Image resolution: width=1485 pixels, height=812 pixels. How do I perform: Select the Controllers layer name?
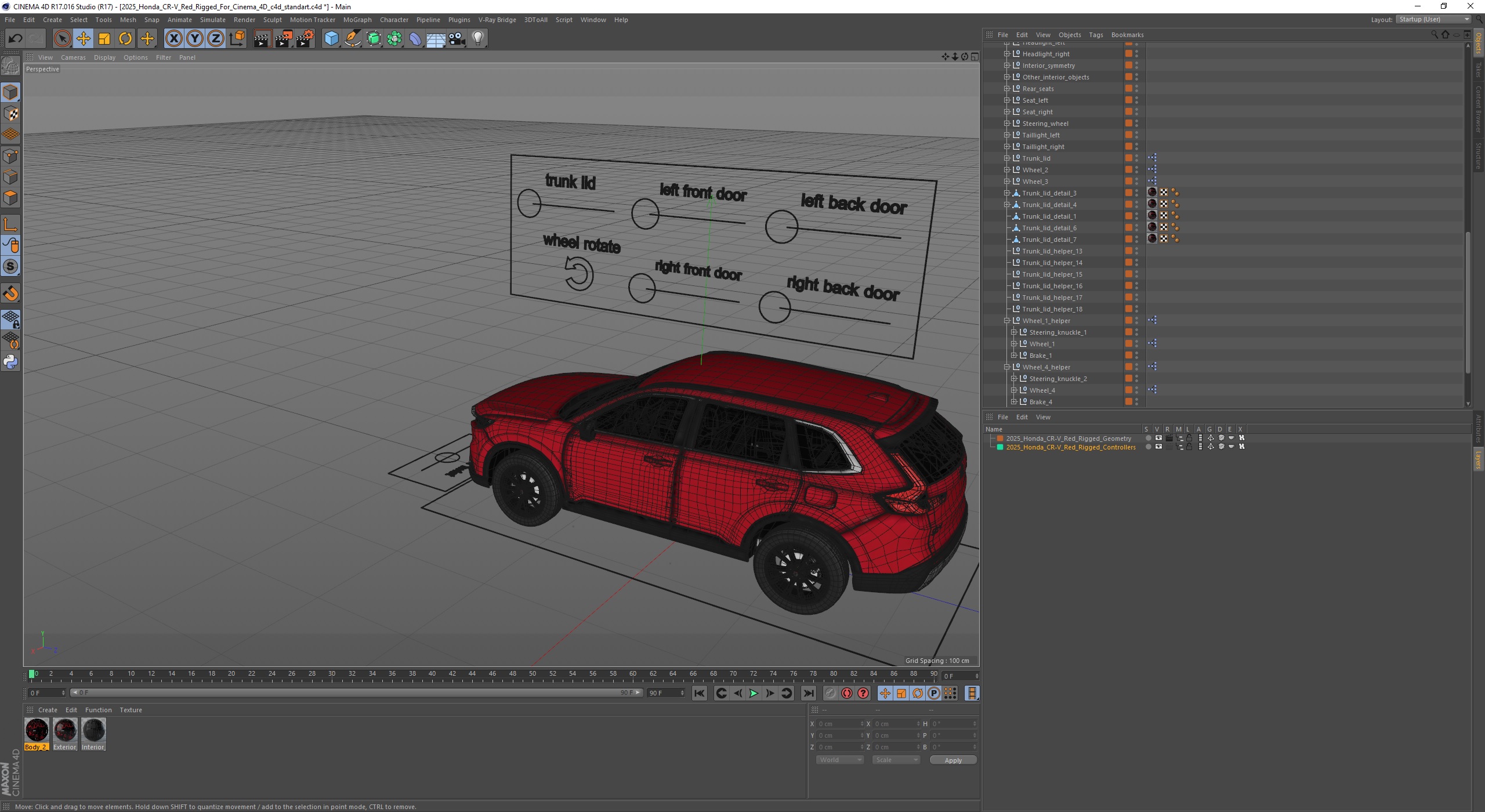click(x=1071, y=447)
